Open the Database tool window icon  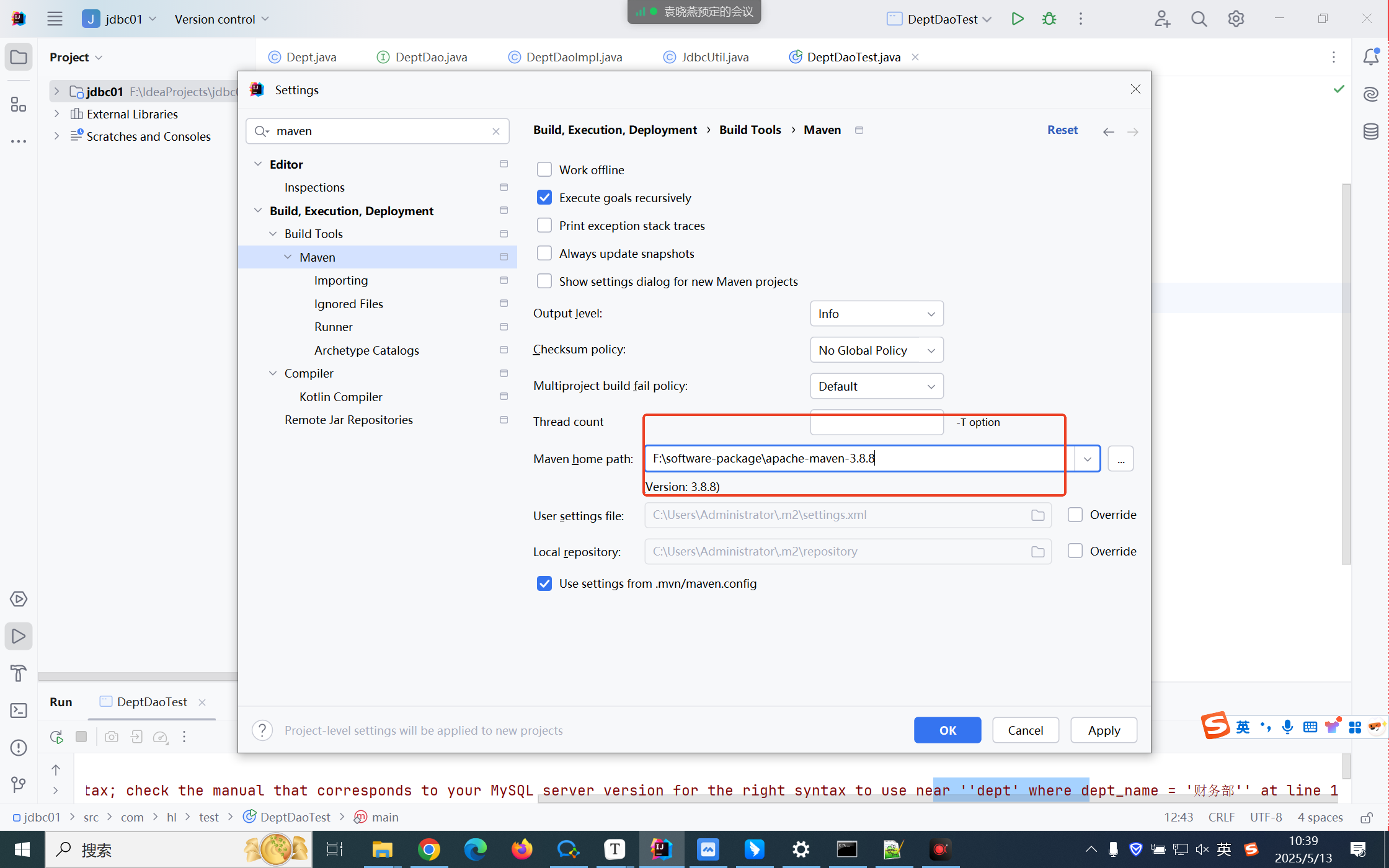pos(1370,131)
